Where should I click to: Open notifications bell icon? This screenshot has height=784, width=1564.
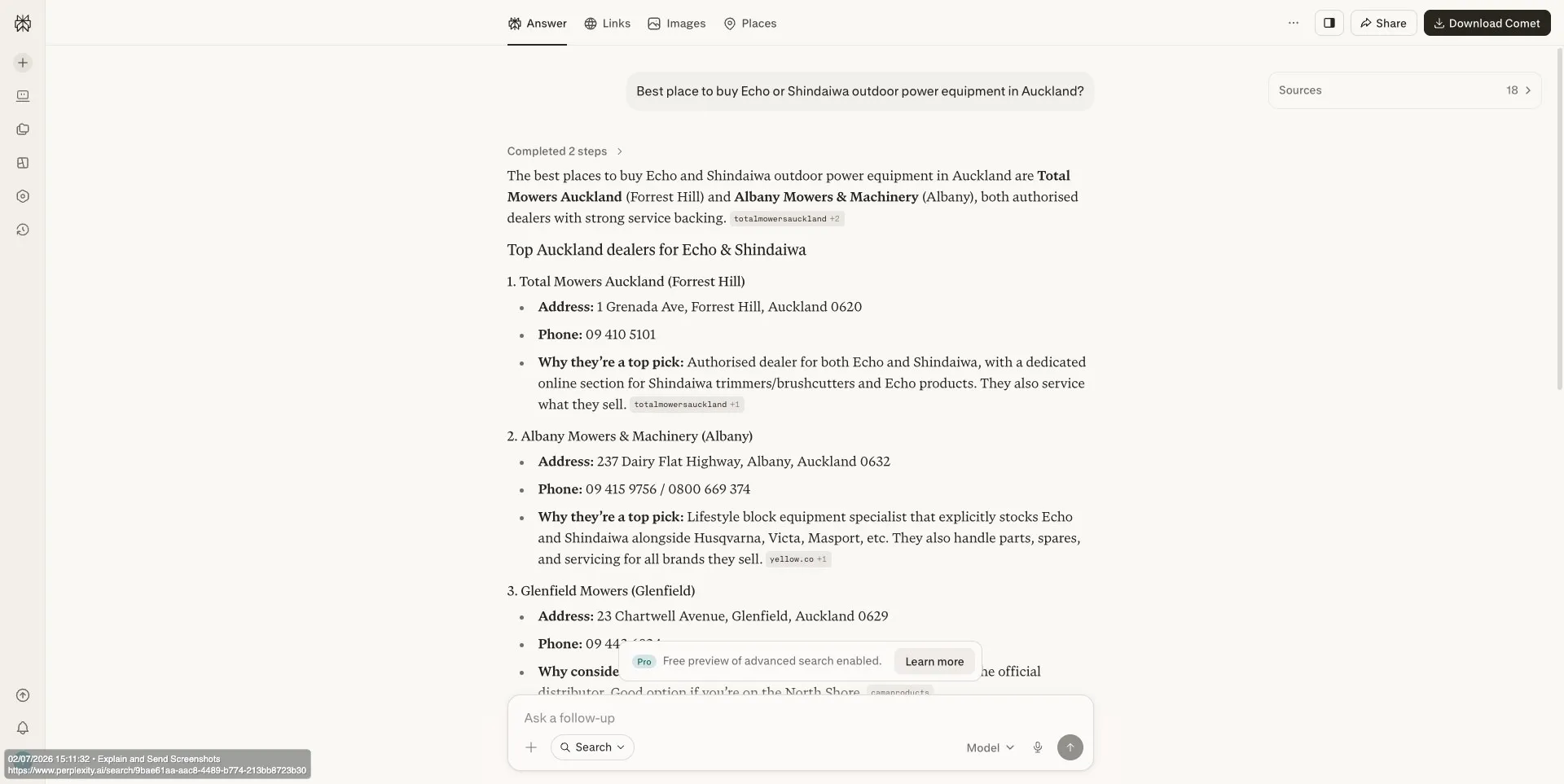pyautogui.click(x=23, y=729)
